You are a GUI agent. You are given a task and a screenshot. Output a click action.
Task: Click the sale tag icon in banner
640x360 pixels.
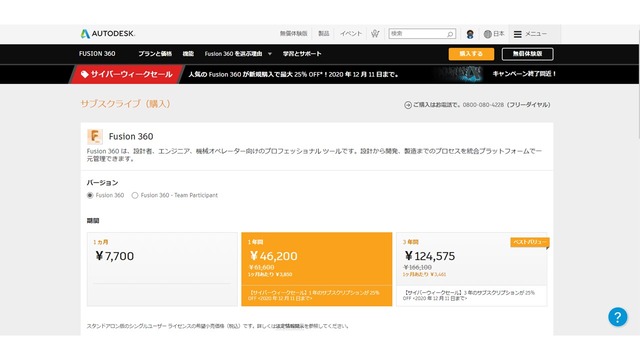pos(84,74)
